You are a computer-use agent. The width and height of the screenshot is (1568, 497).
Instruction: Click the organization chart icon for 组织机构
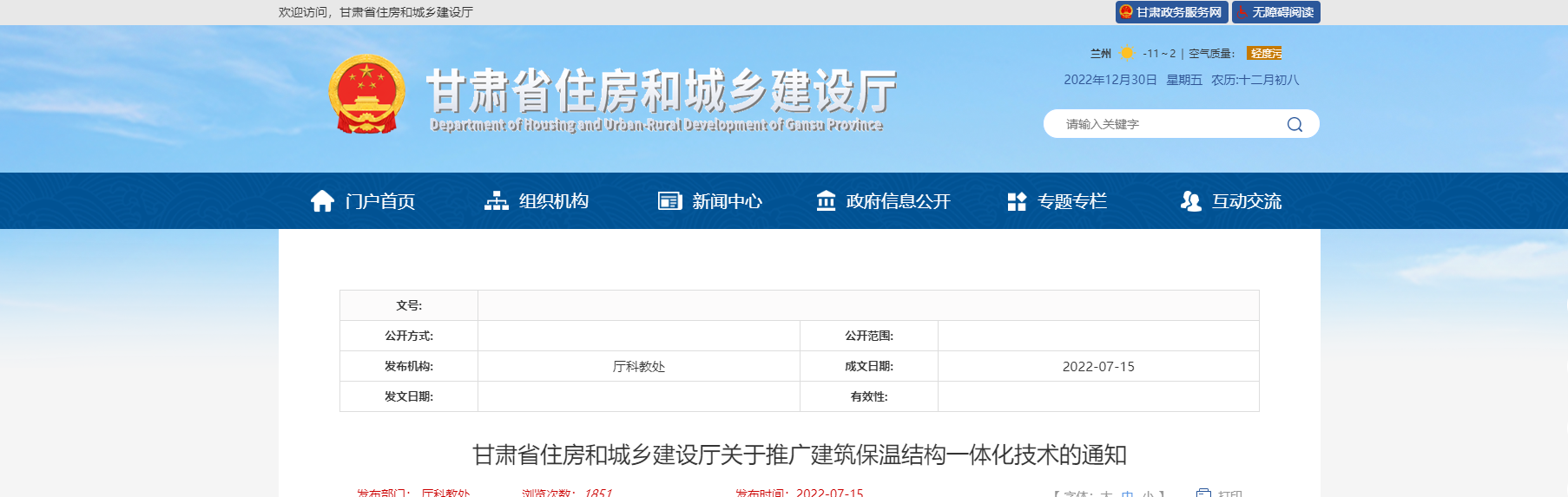[x=496, y=201]
